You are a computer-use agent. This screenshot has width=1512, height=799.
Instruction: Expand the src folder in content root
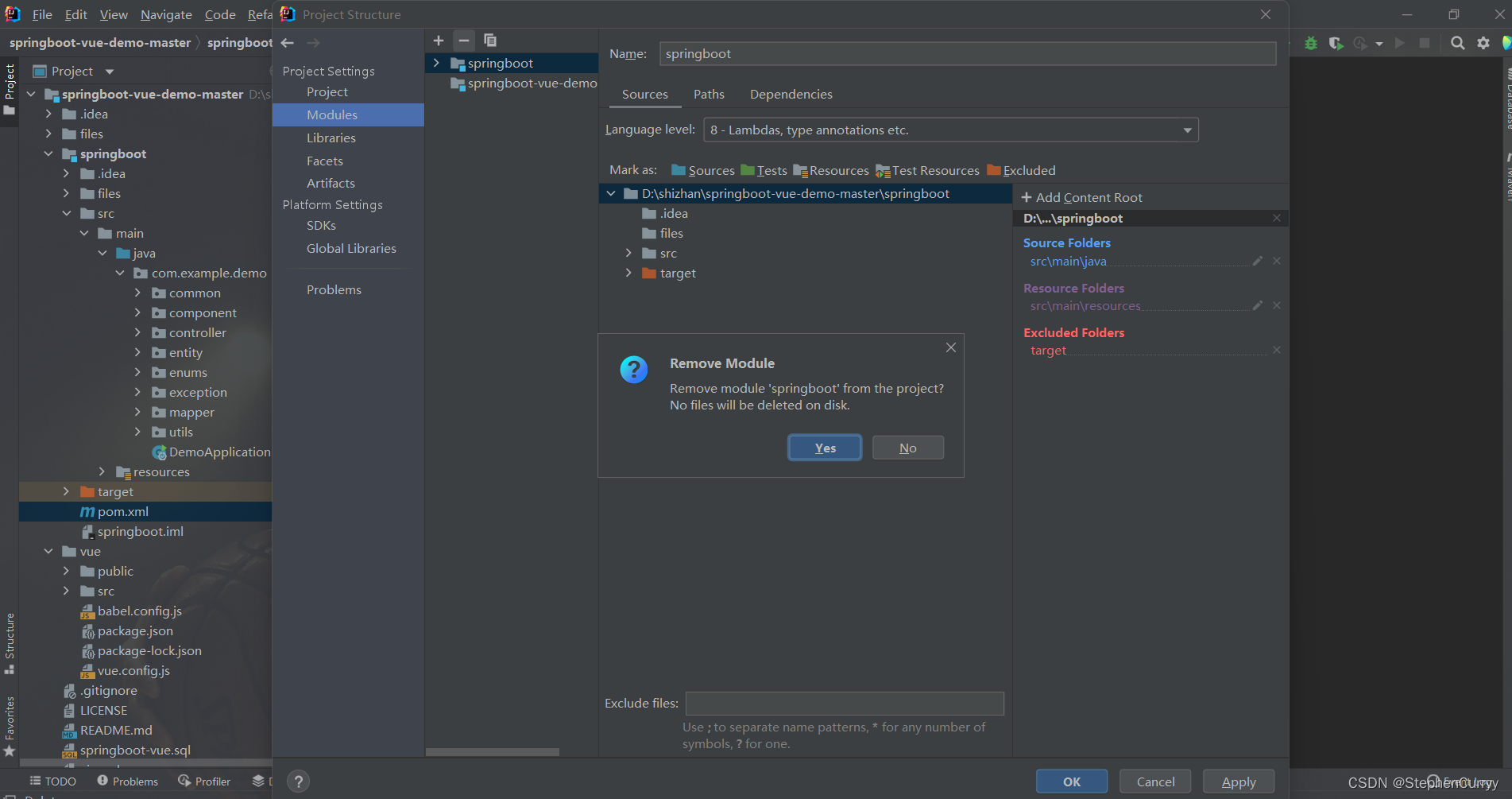628,253
